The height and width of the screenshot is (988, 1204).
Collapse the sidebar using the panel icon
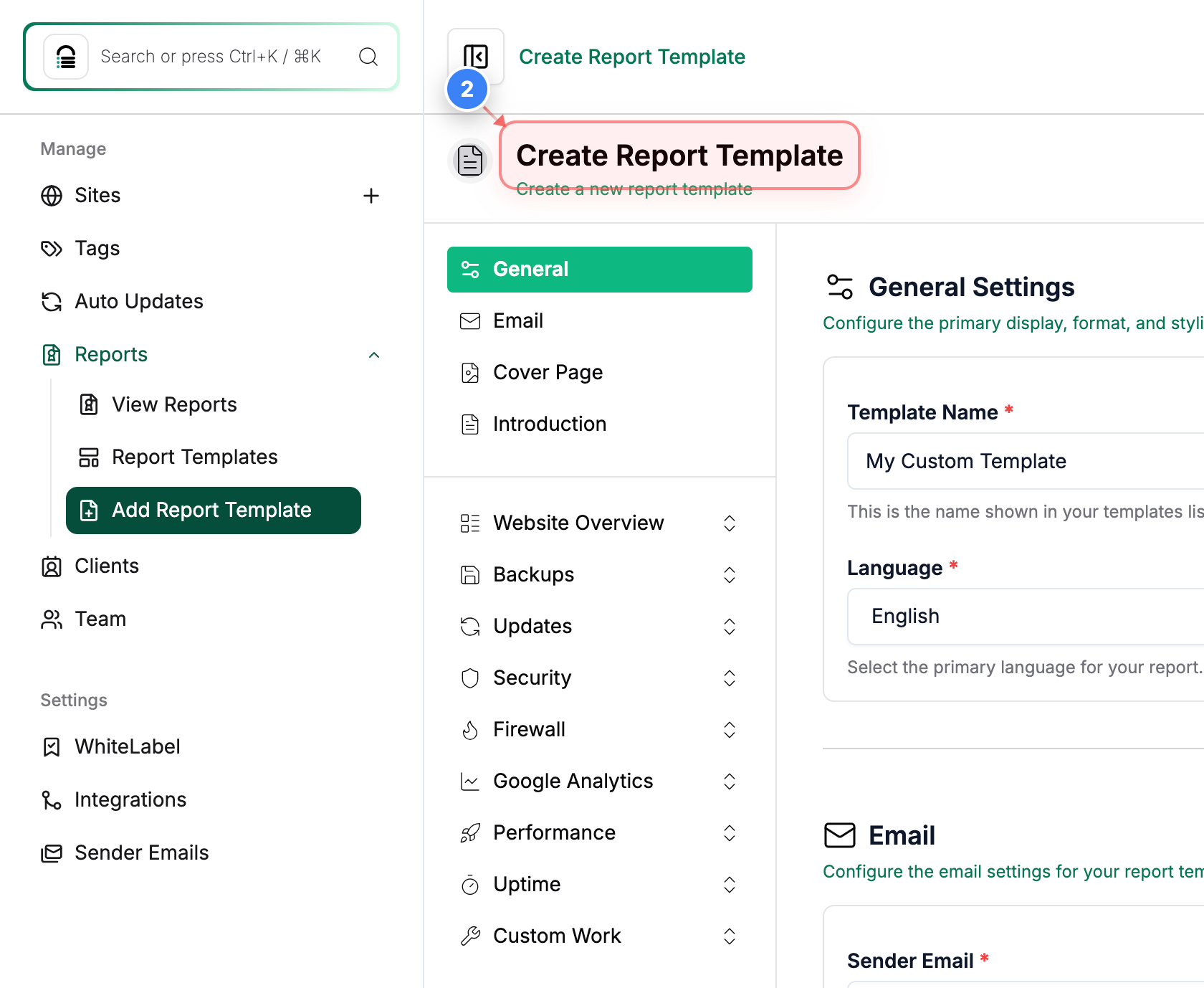[x=476, y=57]
